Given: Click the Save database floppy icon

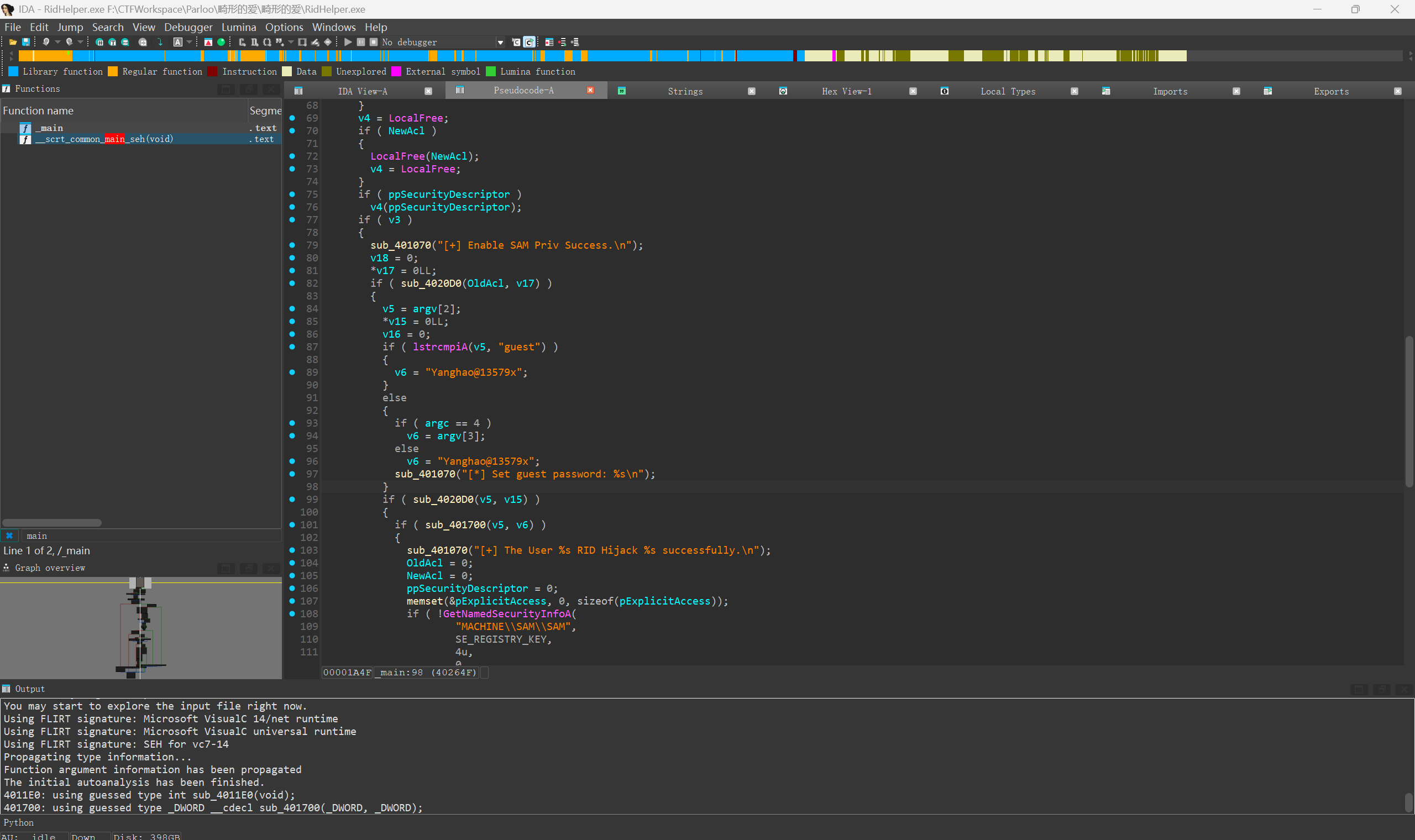Looking at the screenshot, I should (25, 42).
